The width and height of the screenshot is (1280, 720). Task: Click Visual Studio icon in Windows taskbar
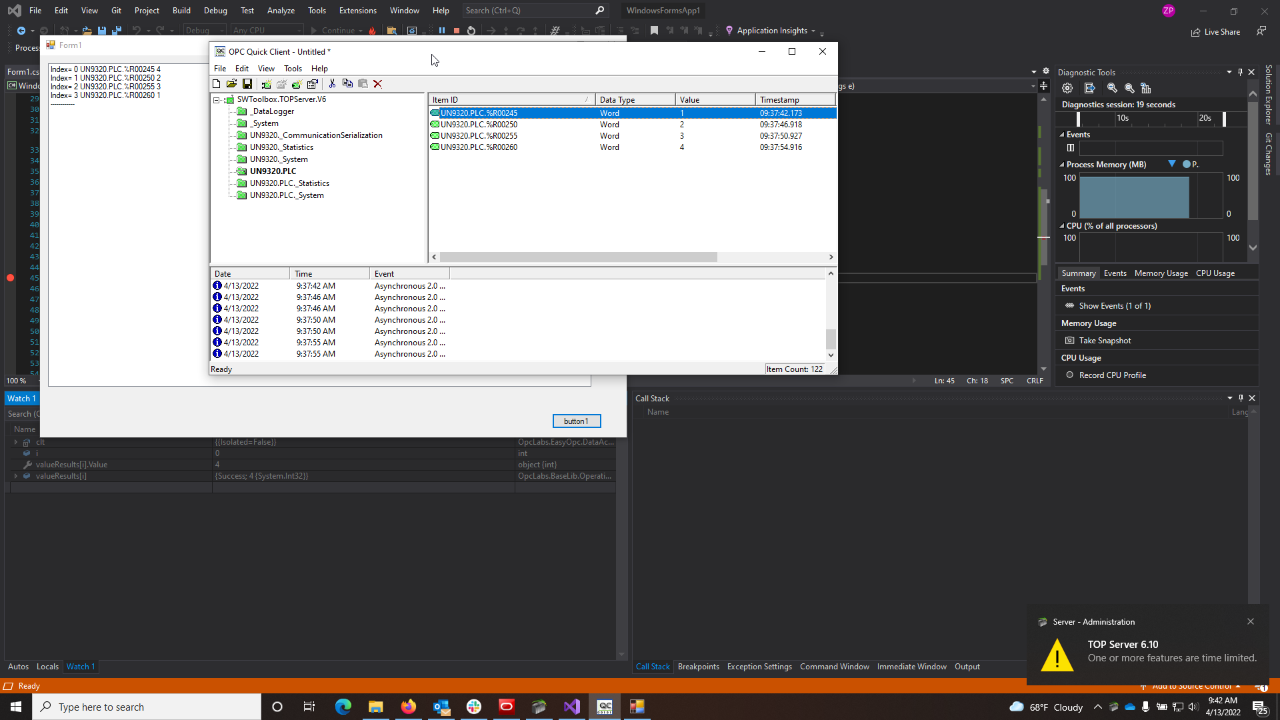click(571, 707)
